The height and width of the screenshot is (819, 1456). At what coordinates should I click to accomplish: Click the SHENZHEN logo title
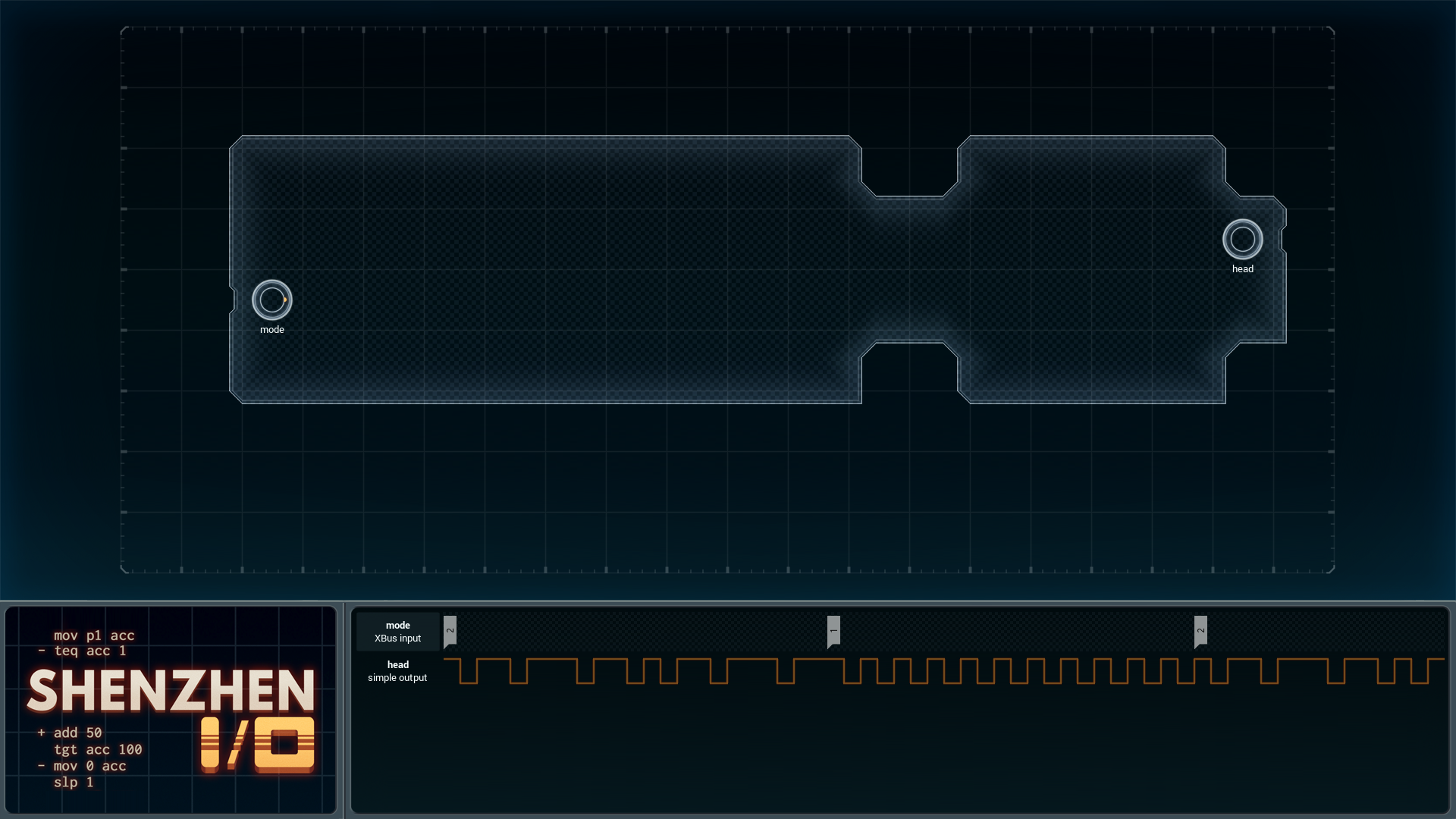171,691
